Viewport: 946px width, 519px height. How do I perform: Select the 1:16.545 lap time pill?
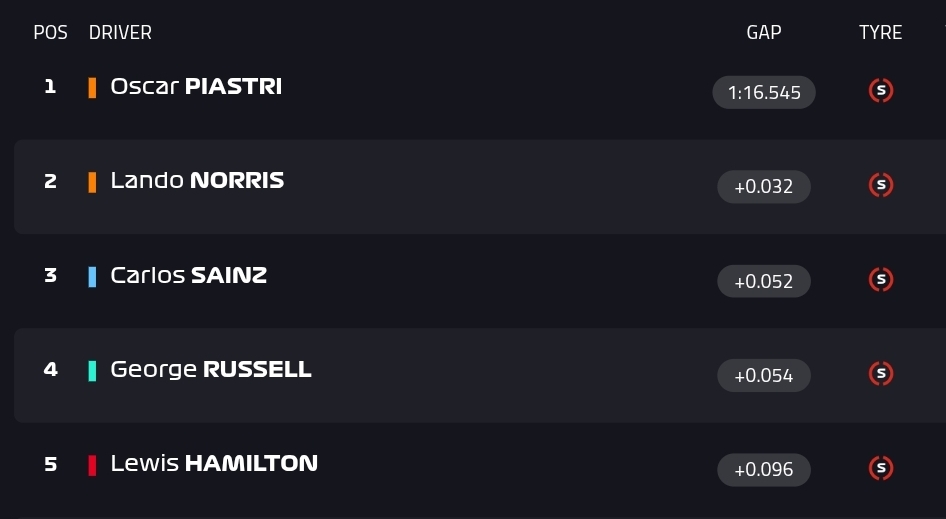764,92
